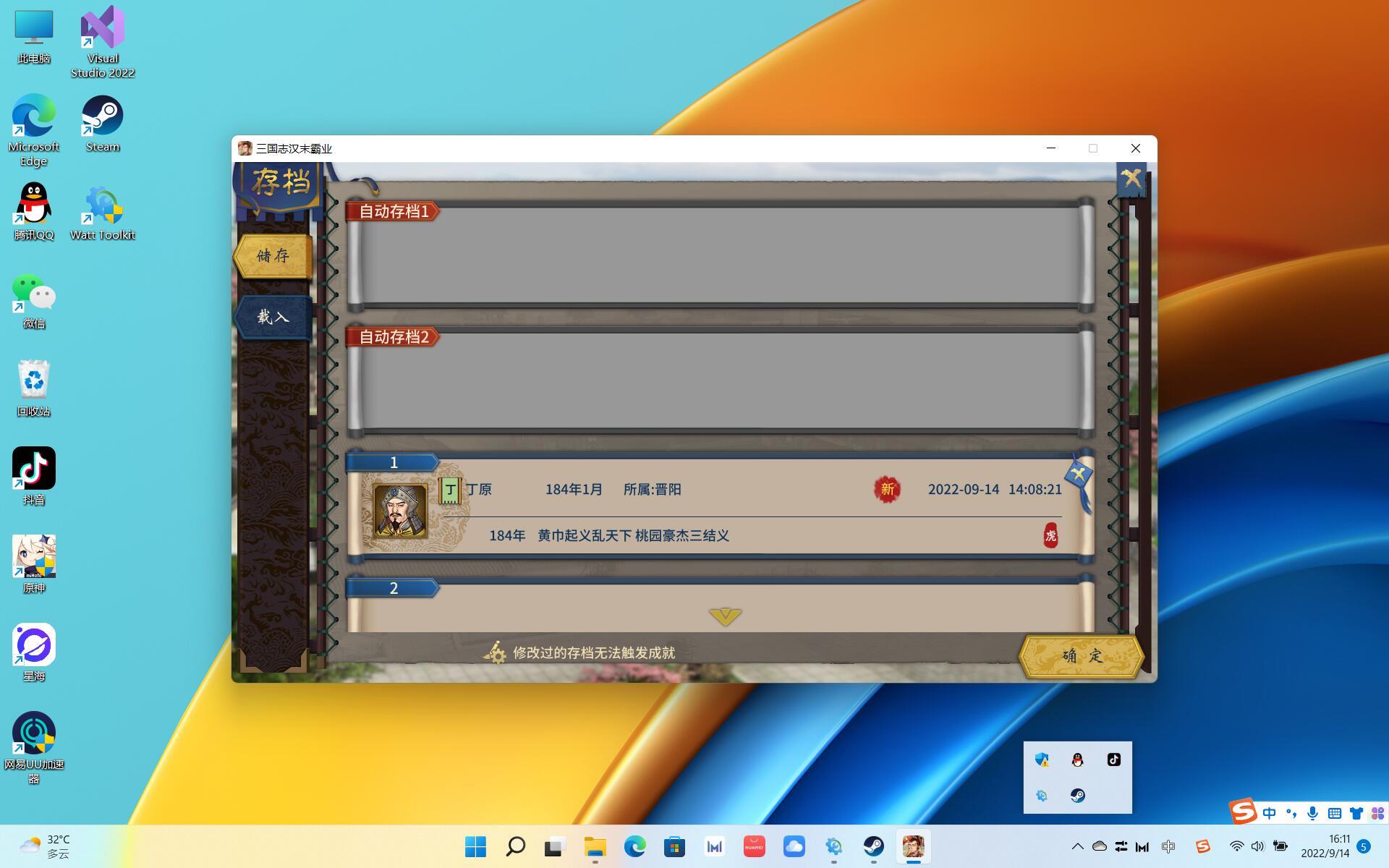Click the QQ penguin in tray popup
The width and height of the screenshot is (1389, 868).
click(1078, 759)
